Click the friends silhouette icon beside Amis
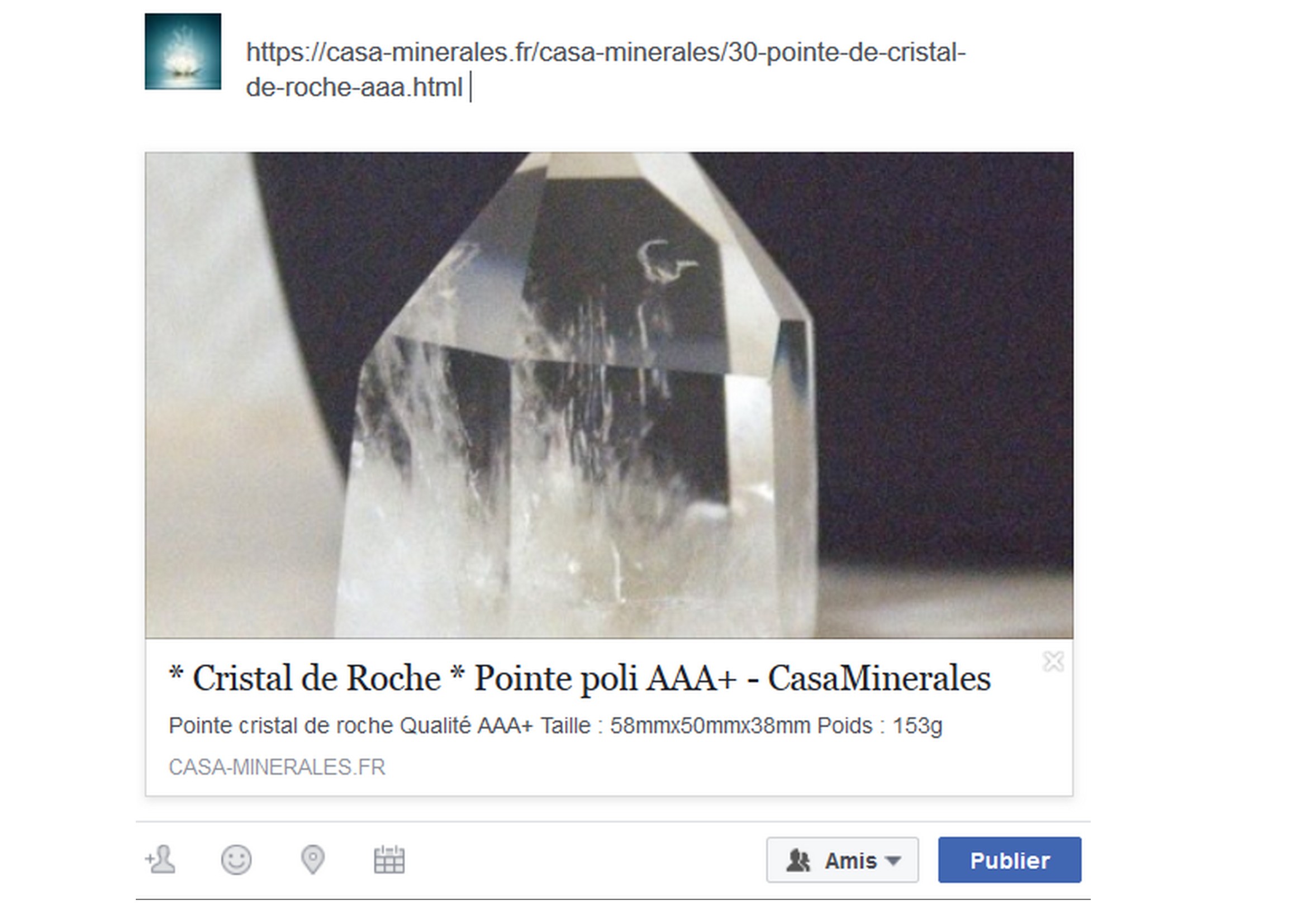Image resolution: width=1307 pixels, height=924 pixels. click(798, 861)
